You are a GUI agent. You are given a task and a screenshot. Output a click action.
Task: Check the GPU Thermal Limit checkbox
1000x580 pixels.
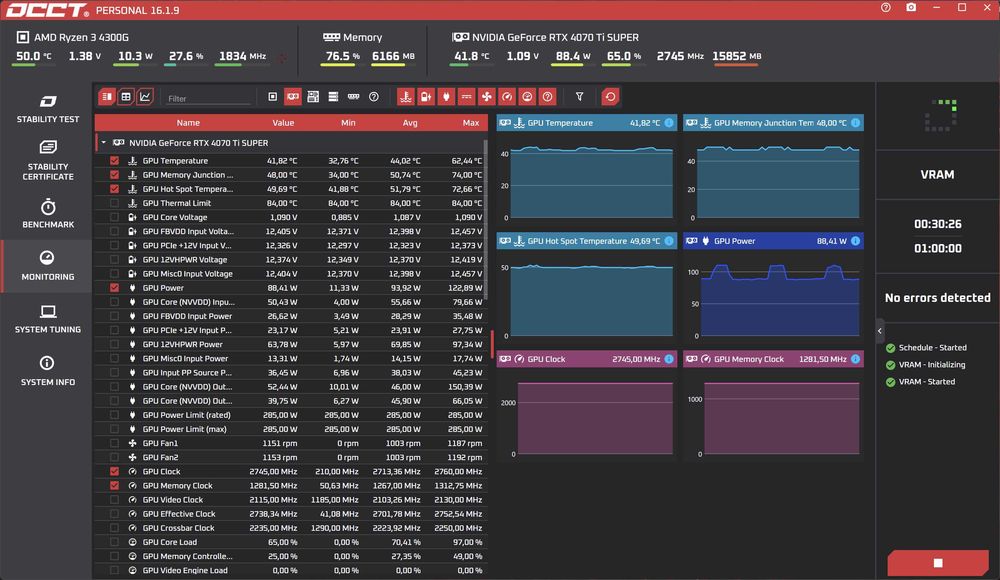click(x=114, y=203)
